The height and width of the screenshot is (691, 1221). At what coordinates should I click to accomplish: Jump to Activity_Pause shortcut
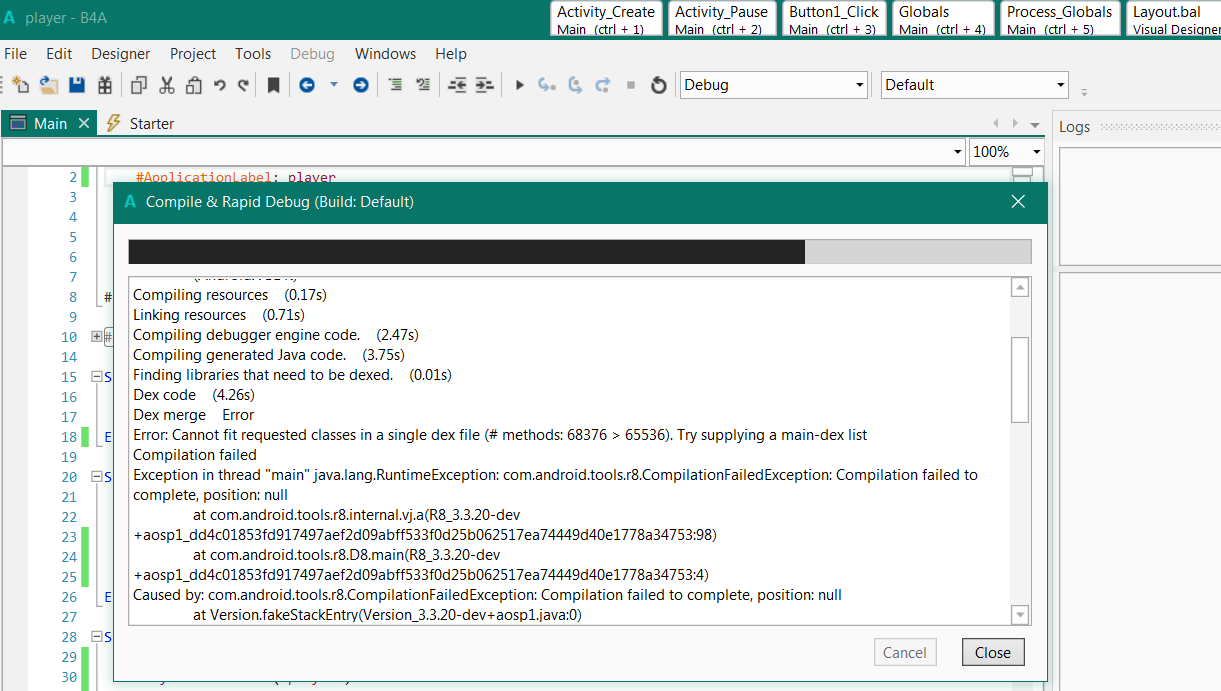click(x=722, y=19)
